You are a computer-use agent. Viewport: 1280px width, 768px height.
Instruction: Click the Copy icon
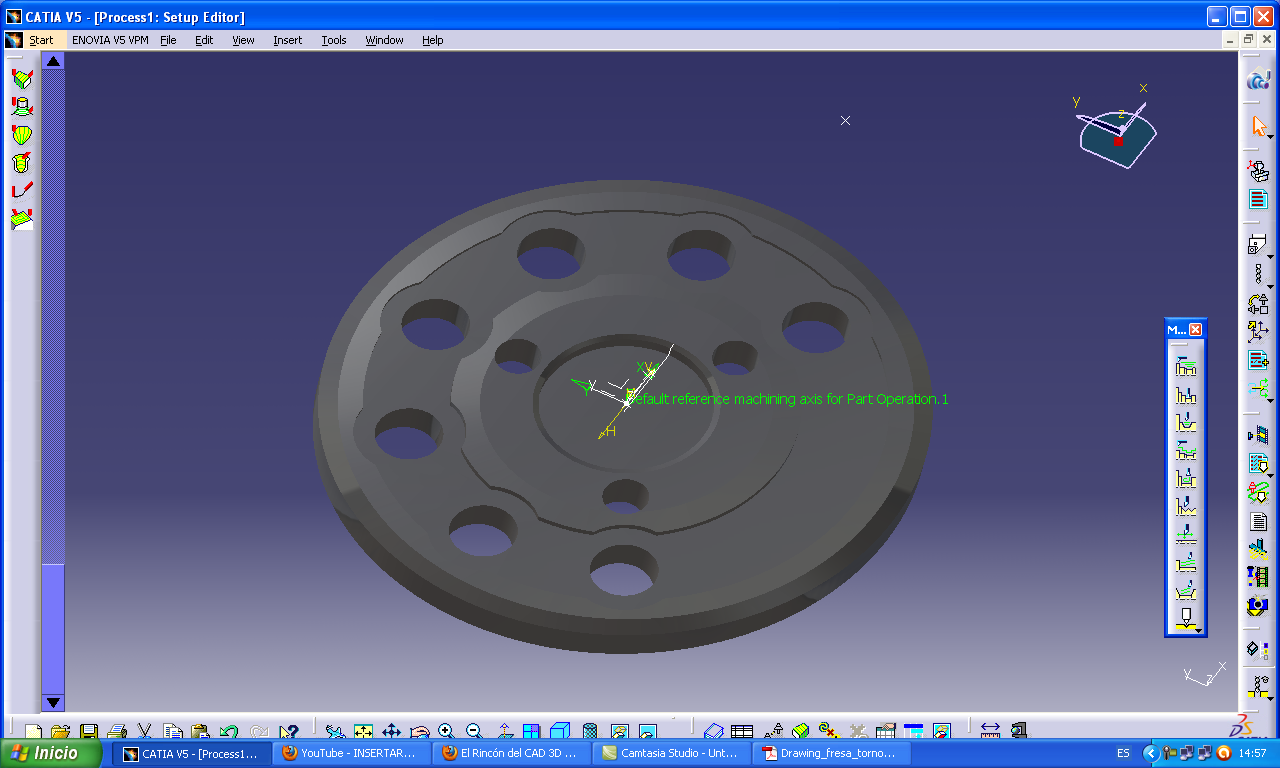[172, 732]
